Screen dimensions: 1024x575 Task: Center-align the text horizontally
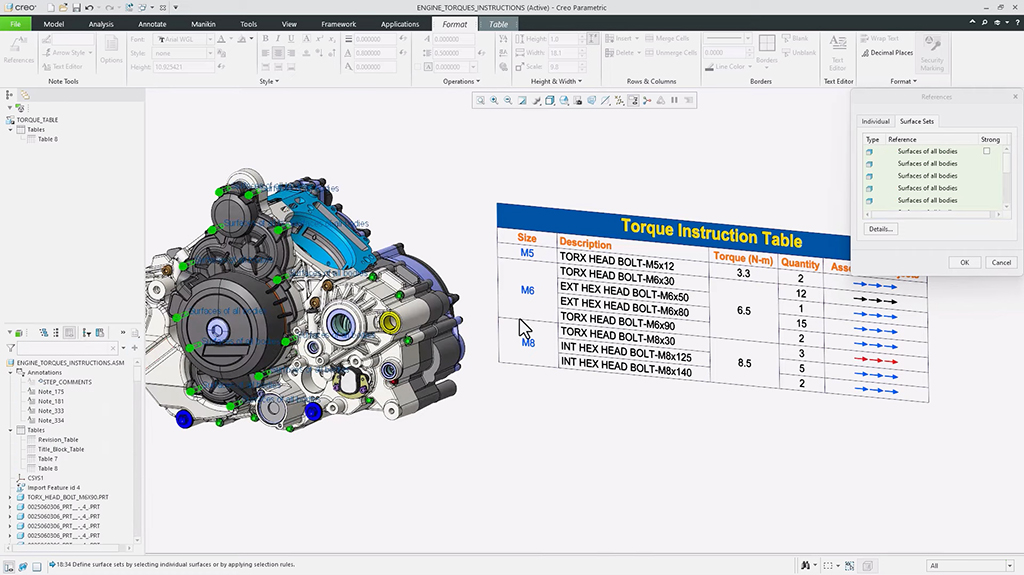[x=278, y=53]
